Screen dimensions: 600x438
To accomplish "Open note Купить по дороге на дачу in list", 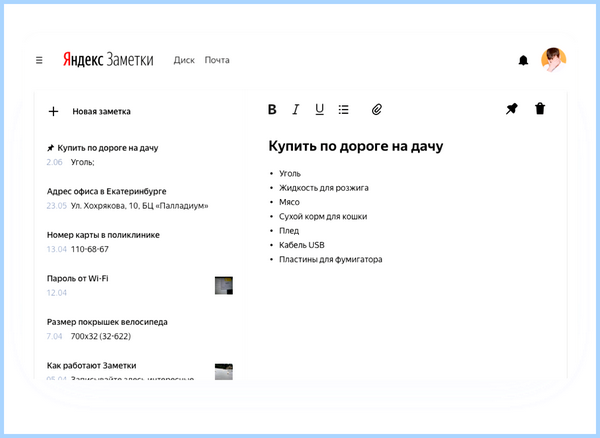I will (x=140, y=155).
